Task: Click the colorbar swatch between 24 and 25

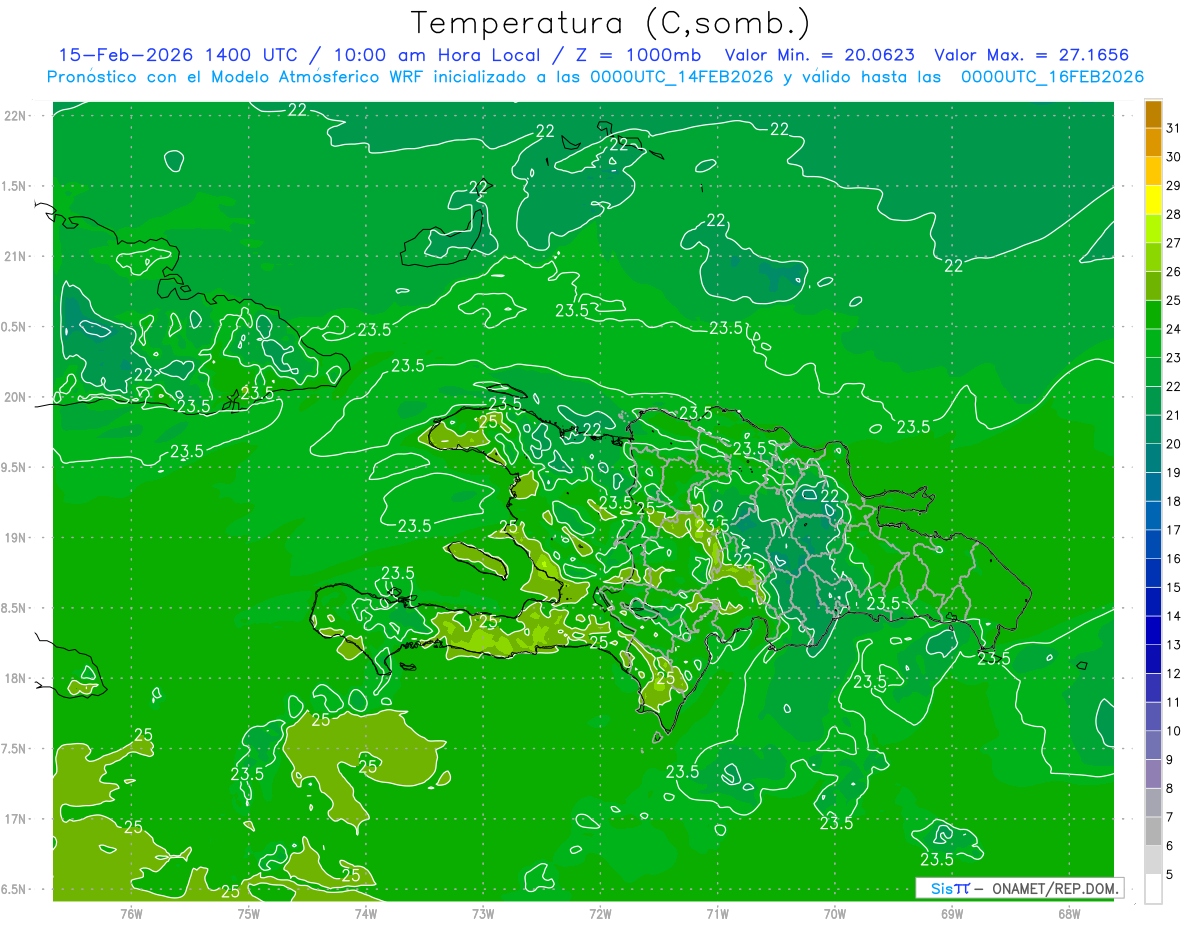Action: click(x=1153, y=315)
